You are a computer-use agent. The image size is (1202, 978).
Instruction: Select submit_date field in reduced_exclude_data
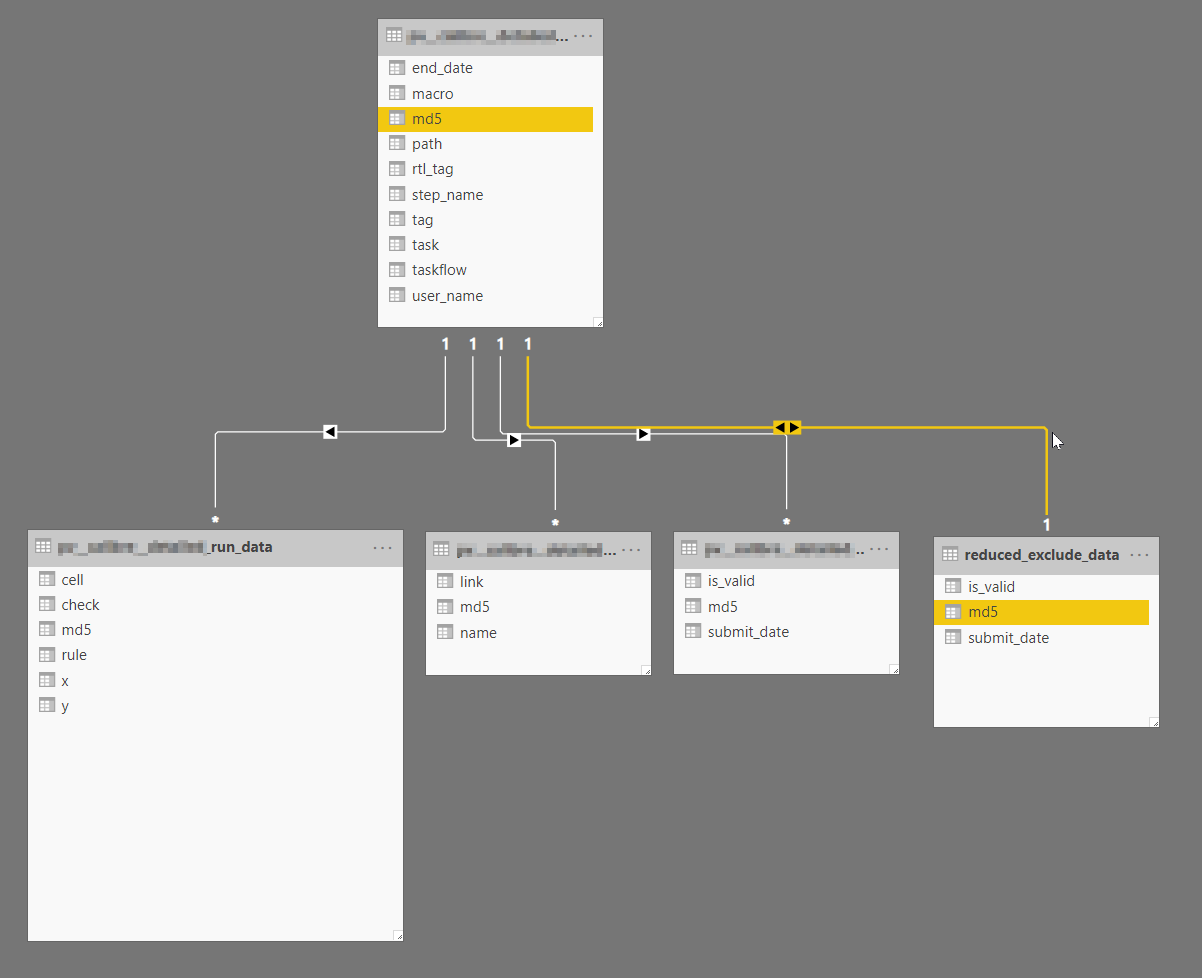point(1041,638)
